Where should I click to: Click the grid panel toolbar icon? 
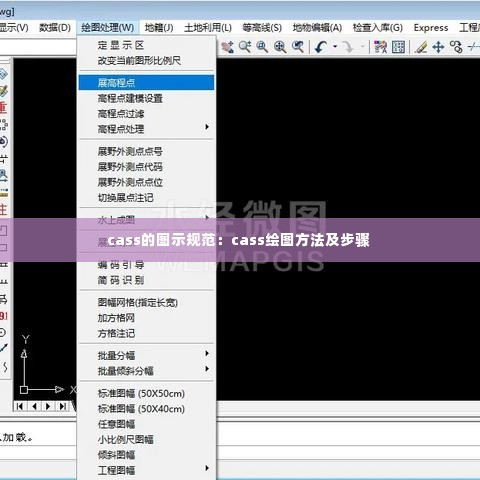398,47
